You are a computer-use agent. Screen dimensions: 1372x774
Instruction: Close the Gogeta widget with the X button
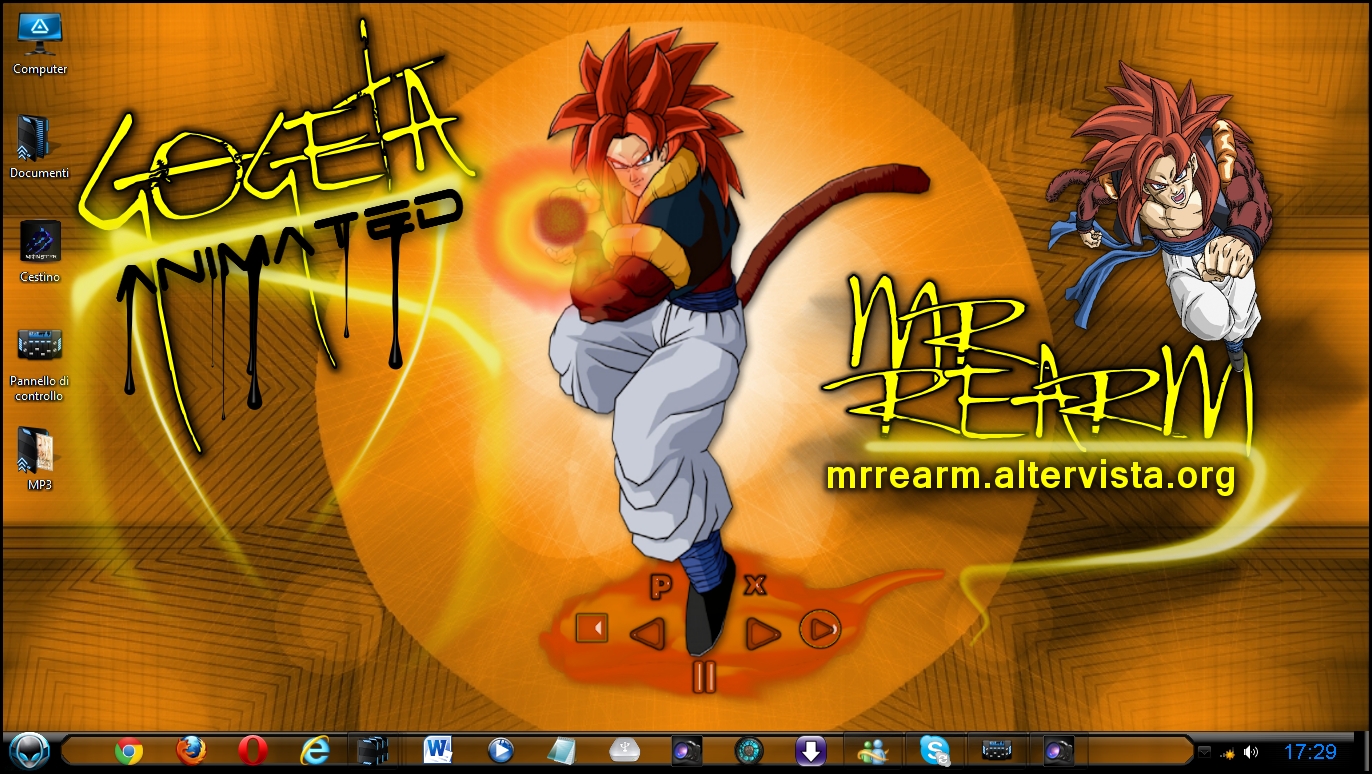click(756, 584)
